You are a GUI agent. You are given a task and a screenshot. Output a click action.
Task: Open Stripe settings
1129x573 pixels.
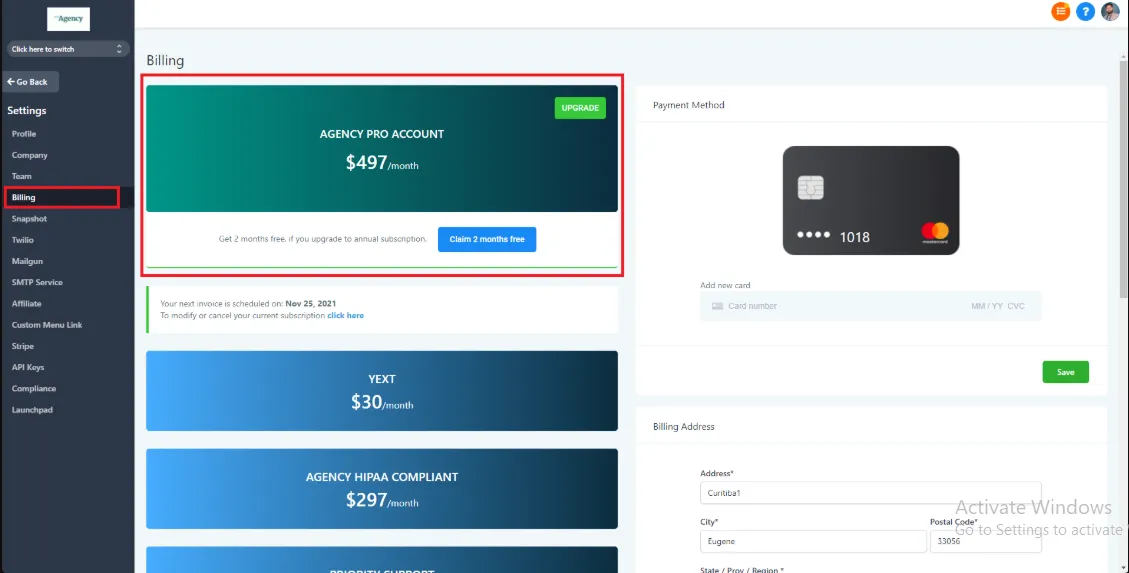tap(23, 346)
